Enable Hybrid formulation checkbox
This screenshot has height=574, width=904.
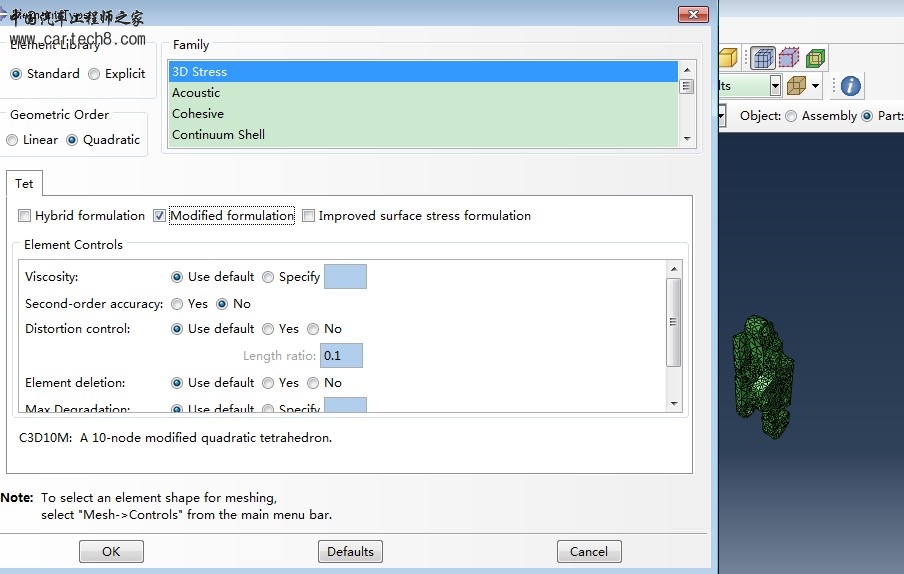click(x=24, y=216)
